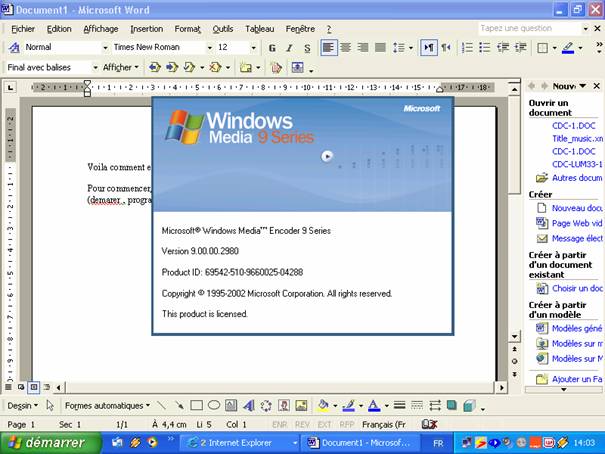Open the shadow style icon

point(452,405)
